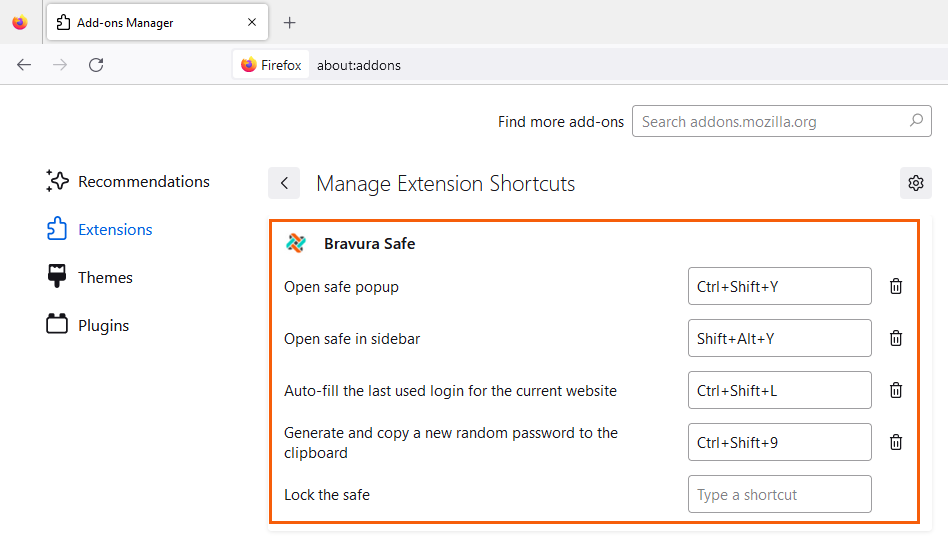The width and height of the screenshot is (948, 537).
Task: Delete the Ctrl+Shift+L shortcut
Action: [896, 390]
